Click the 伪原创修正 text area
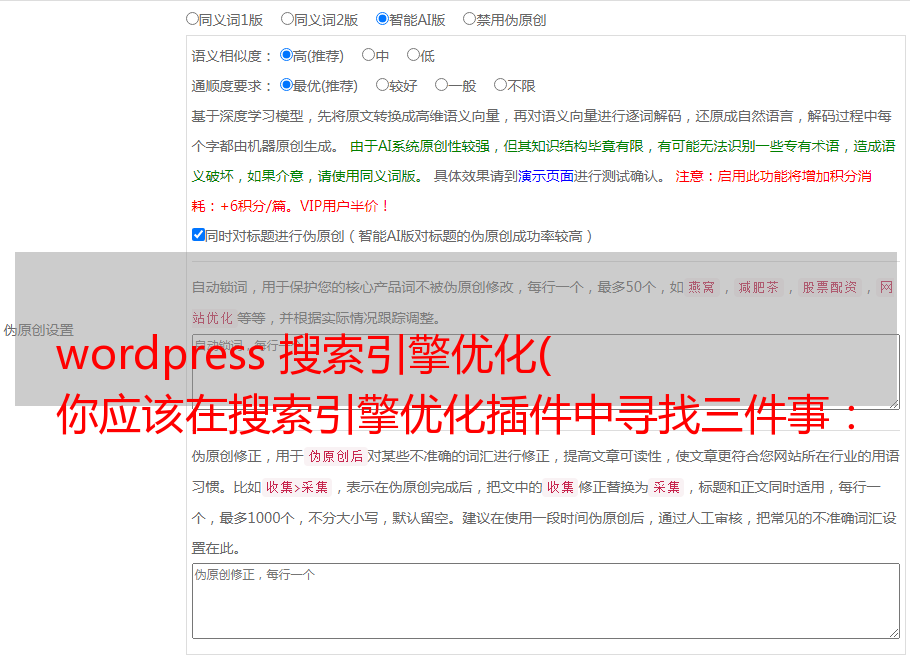 [x=546, y=601]
